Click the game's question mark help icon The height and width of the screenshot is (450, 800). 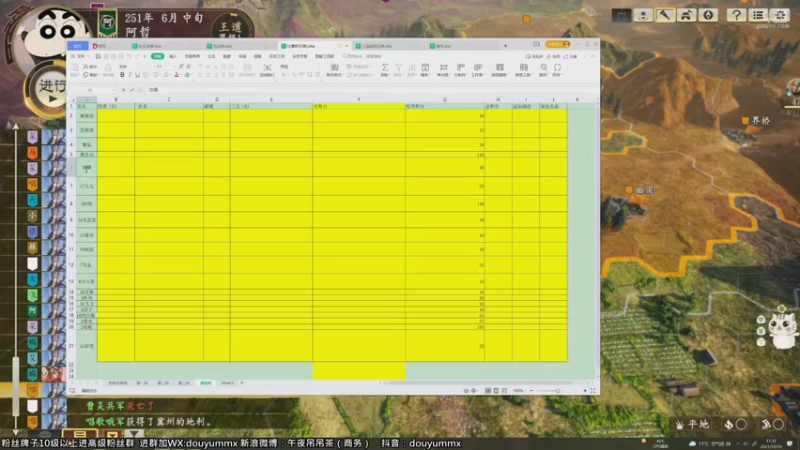[x=736, y=15]
